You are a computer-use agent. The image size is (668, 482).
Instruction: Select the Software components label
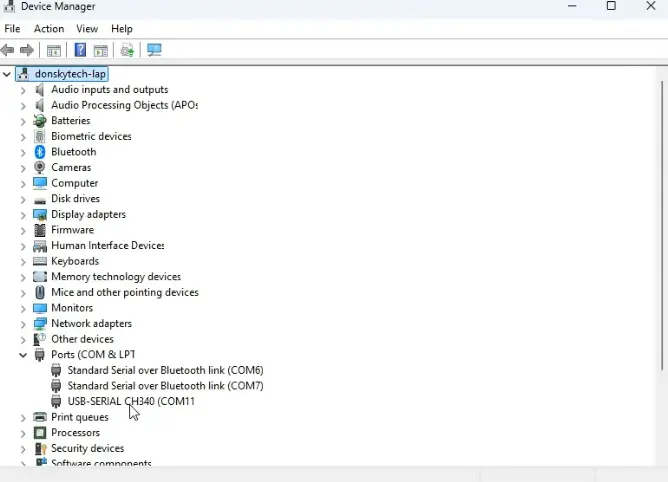click(101, 463)
